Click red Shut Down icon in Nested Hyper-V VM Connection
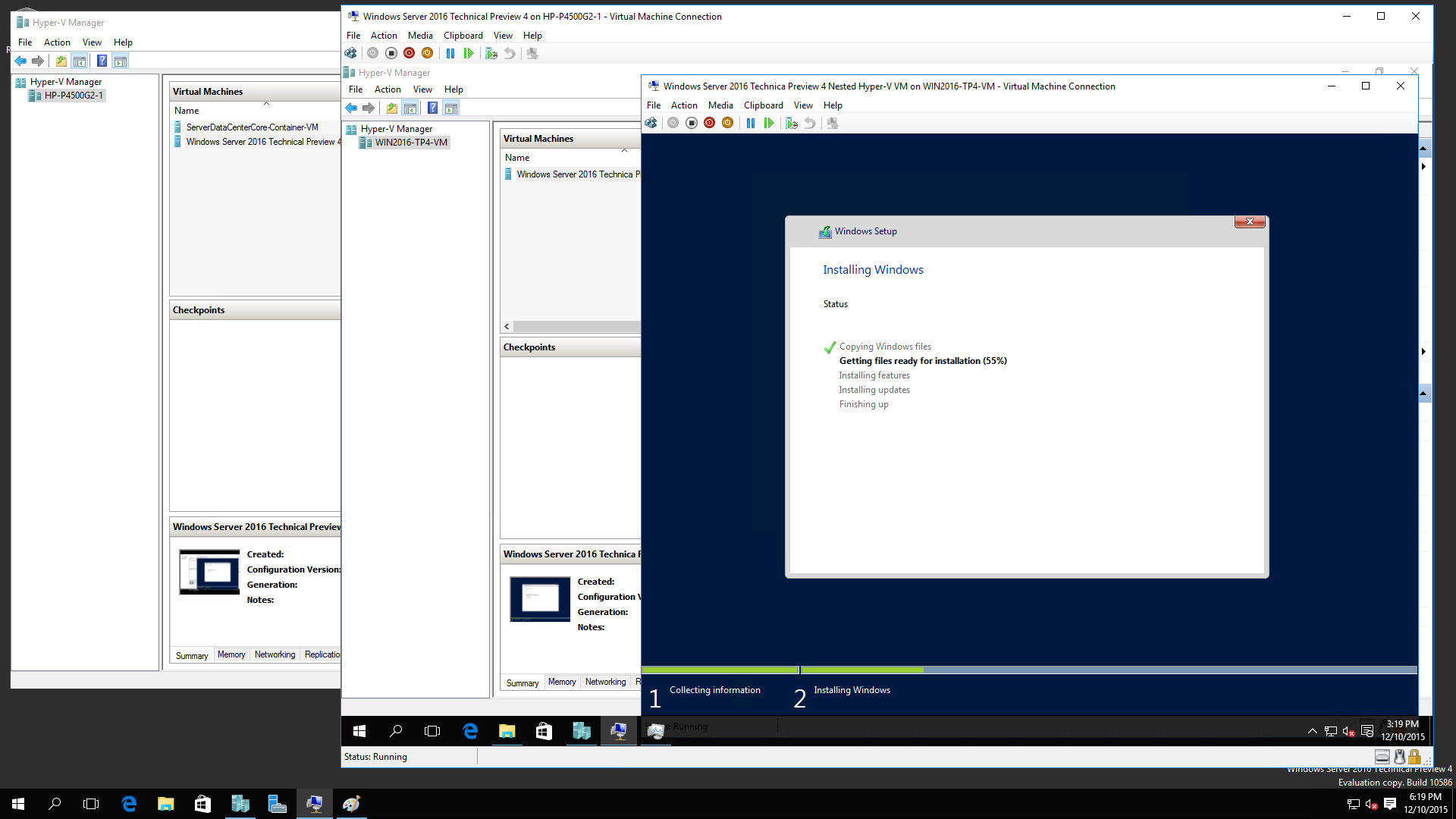The width and height of the screenshot is (1456, 819). (x=710, y=123)
